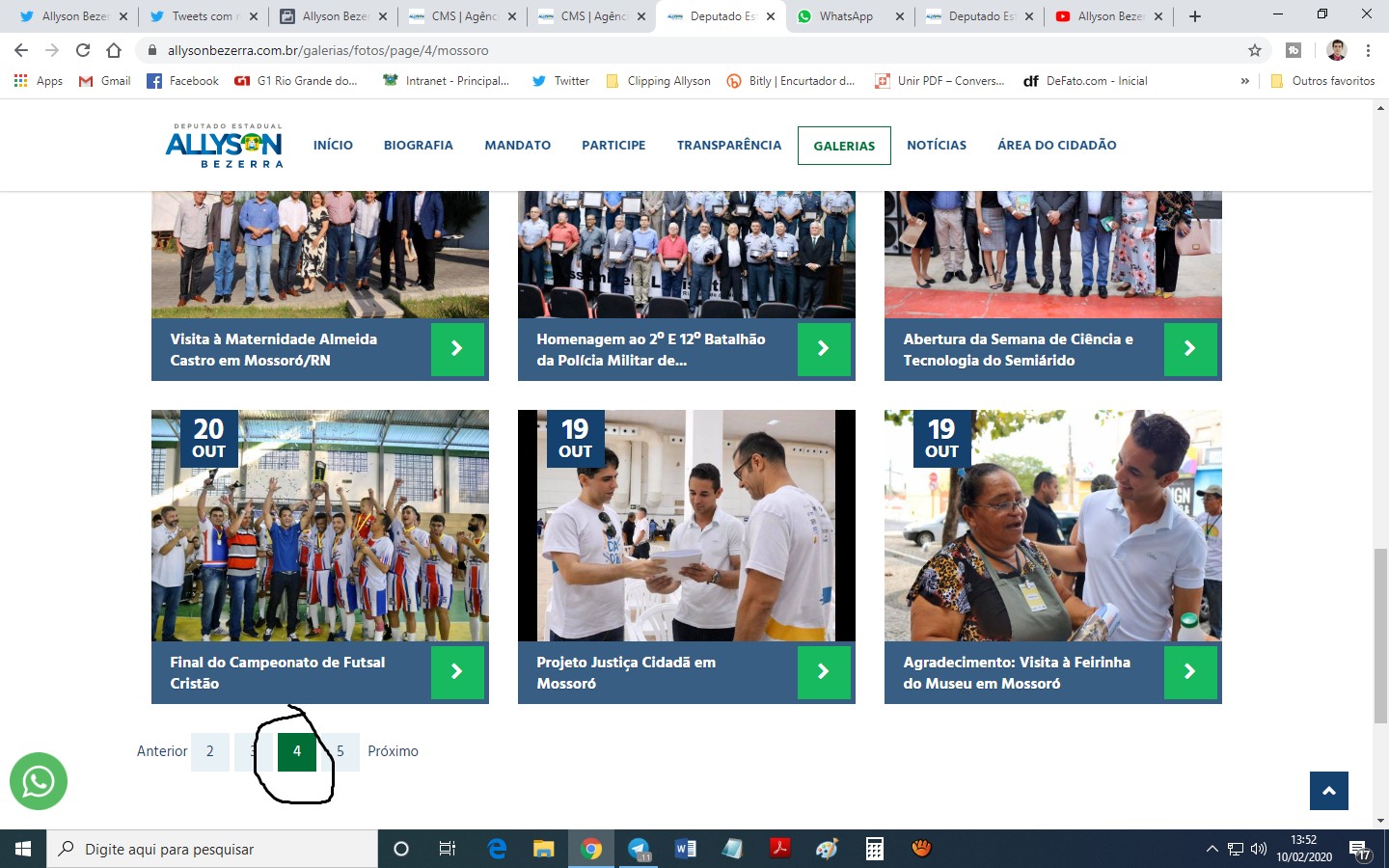Click arrow for Projeto Justiça Cidadã gallery
The width and height of the screenshot is (1389, 868).
click(x=823, y=672)
